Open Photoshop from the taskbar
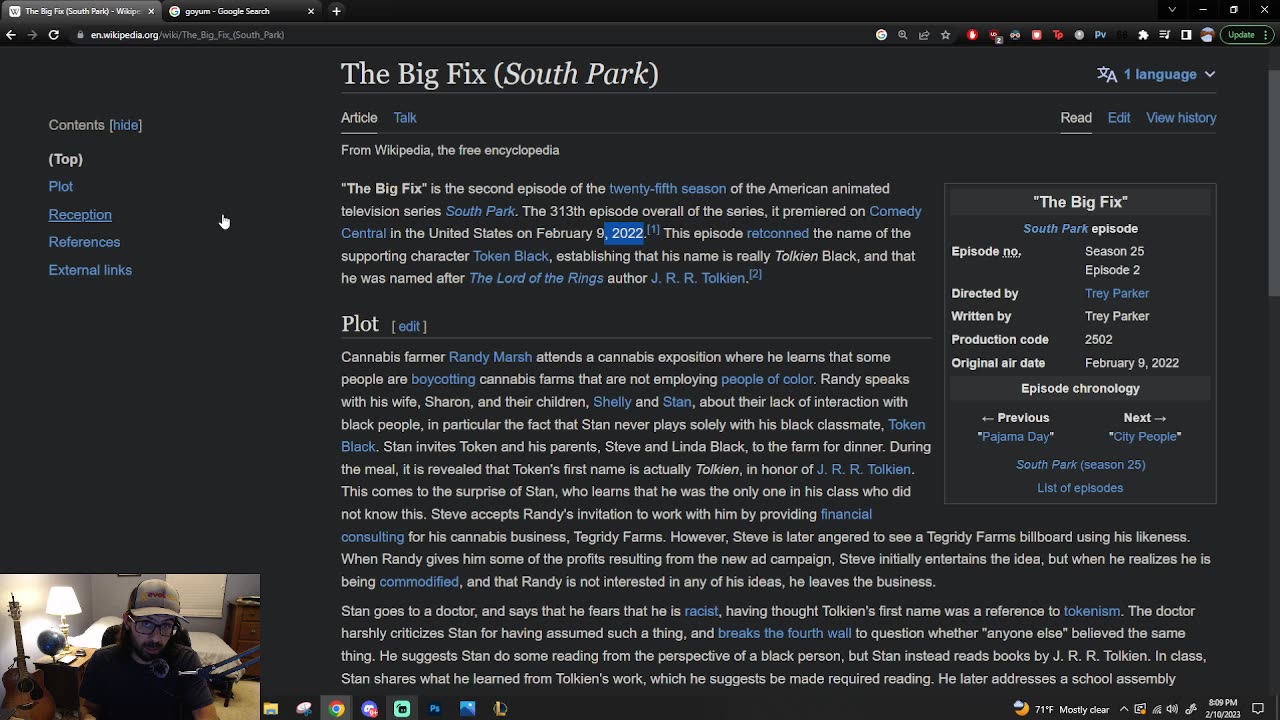Screen dimensions: 1280x720 tap(434, 709)
